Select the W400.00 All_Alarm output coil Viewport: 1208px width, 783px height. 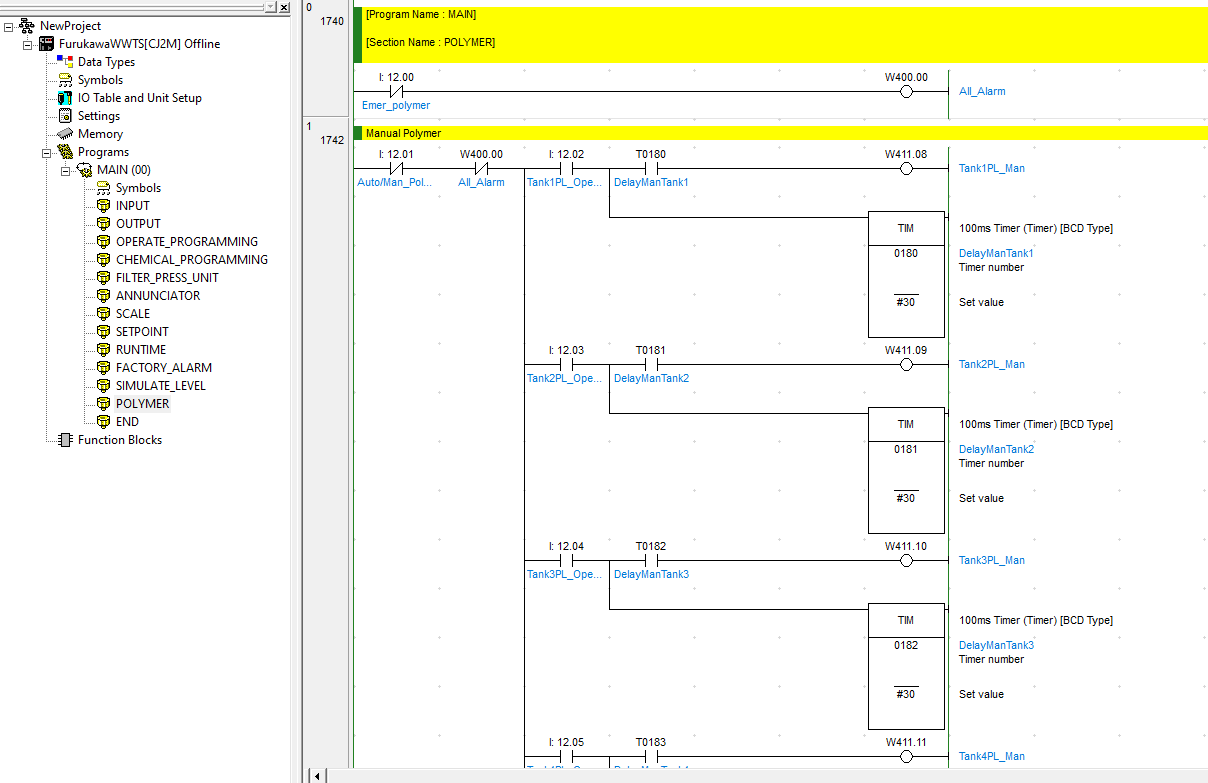pyautogui.click(x=906, y=91)
